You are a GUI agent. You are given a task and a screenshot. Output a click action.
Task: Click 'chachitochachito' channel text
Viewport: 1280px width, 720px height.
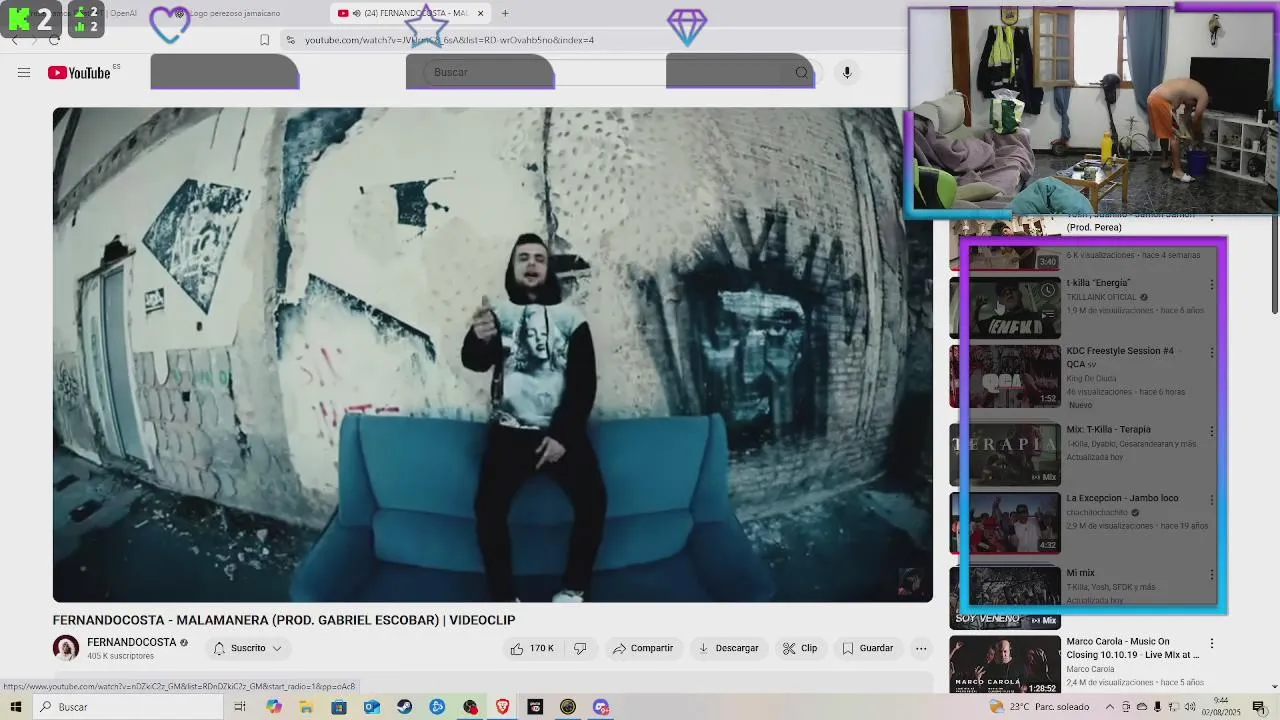1096,512
